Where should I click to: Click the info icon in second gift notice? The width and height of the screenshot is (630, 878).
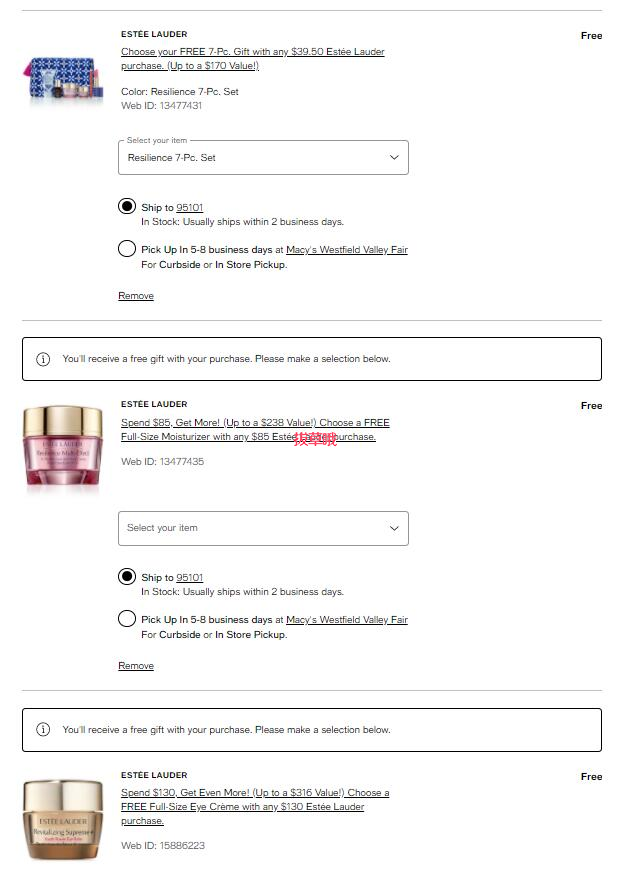43,730
